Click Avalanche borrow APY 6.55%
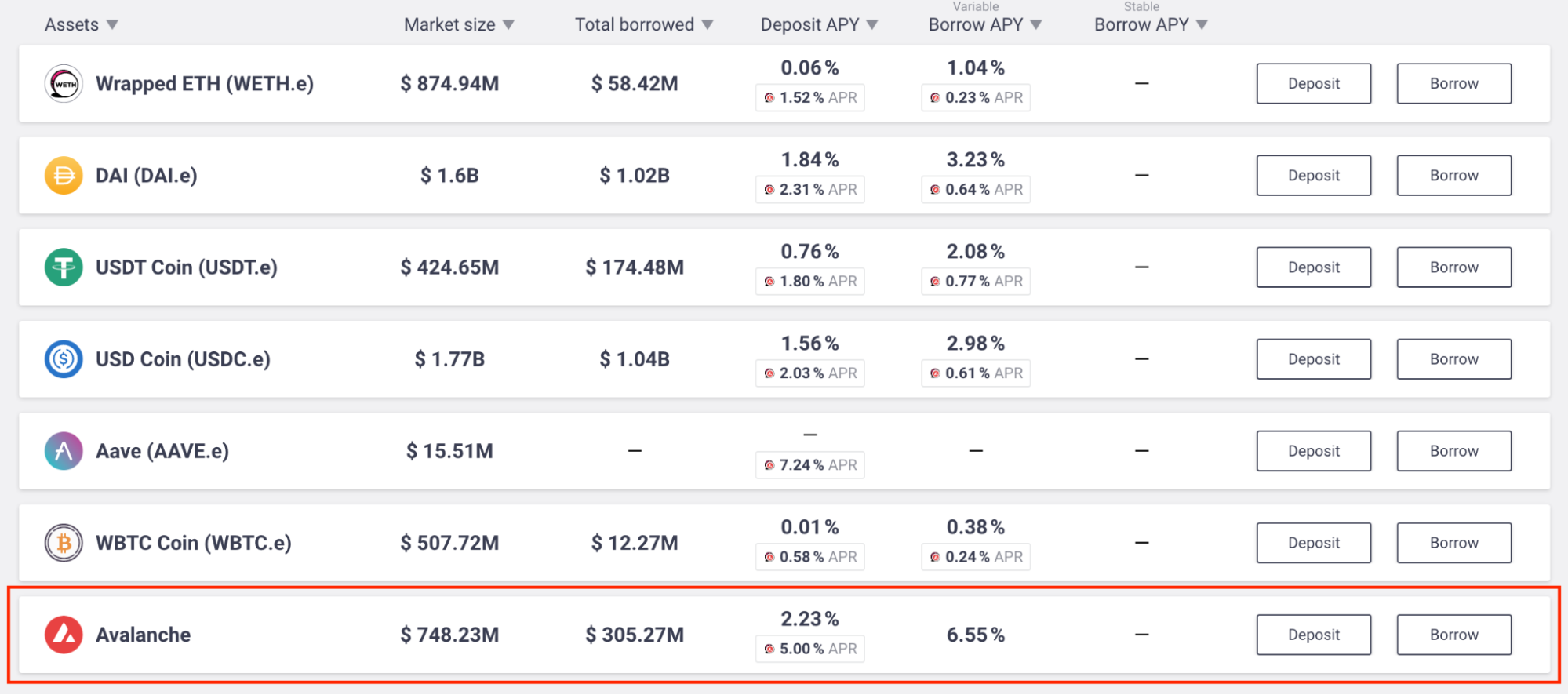This screenshot has height=695, width=1568. click(976, 634)
